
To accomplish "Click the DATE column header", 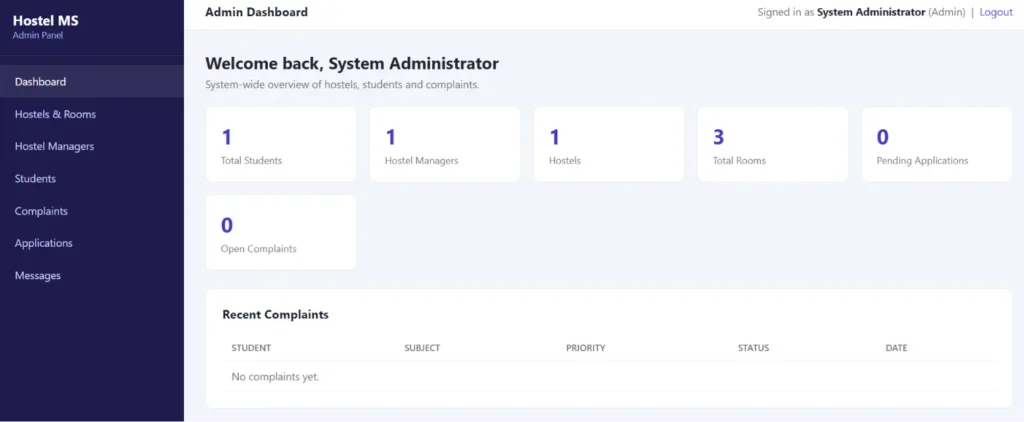I will click(896, 348).
